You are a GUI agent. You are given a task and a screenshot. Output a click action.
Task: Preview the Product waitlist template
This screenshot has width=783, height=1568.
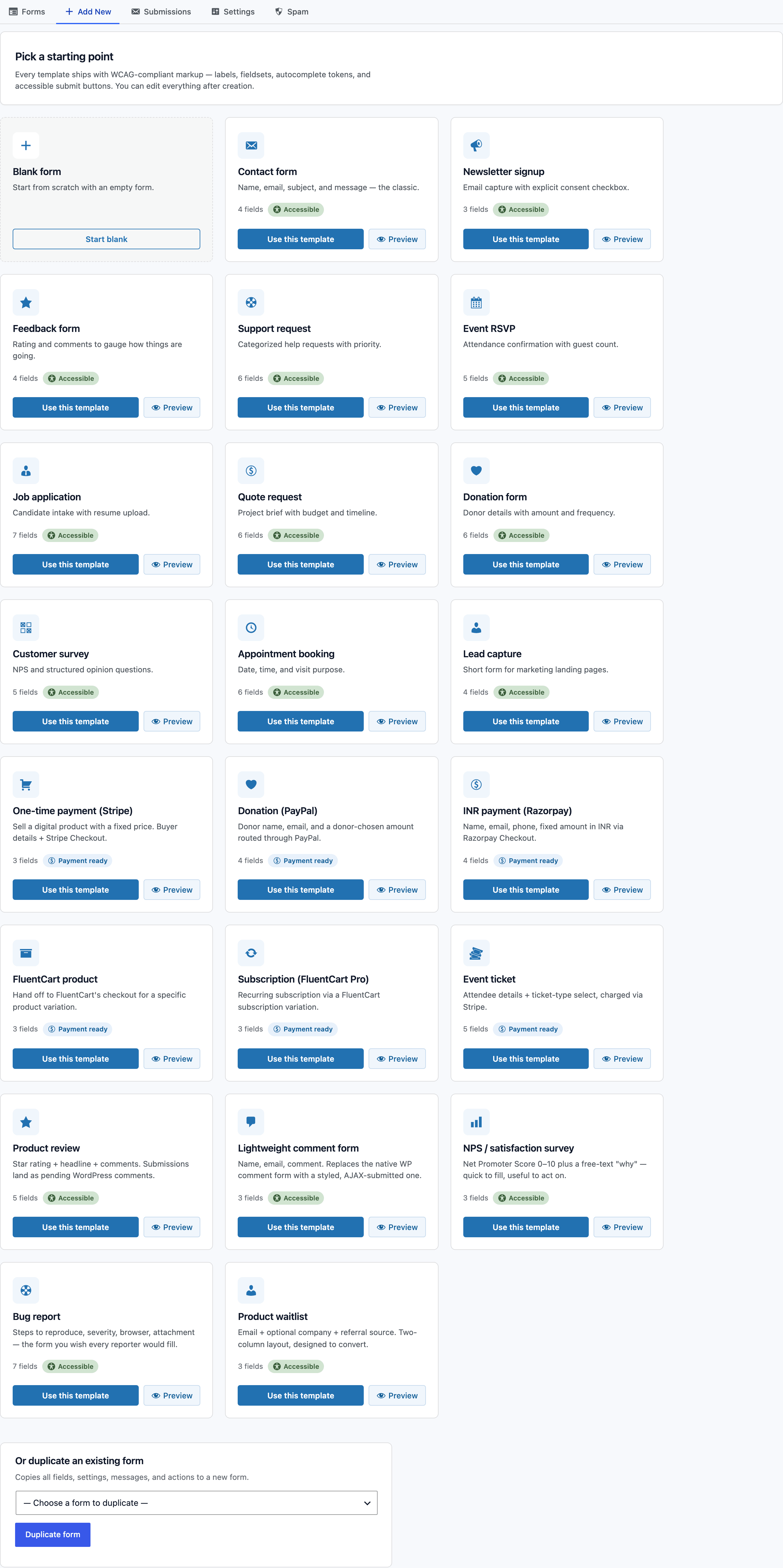point(397,1395)
